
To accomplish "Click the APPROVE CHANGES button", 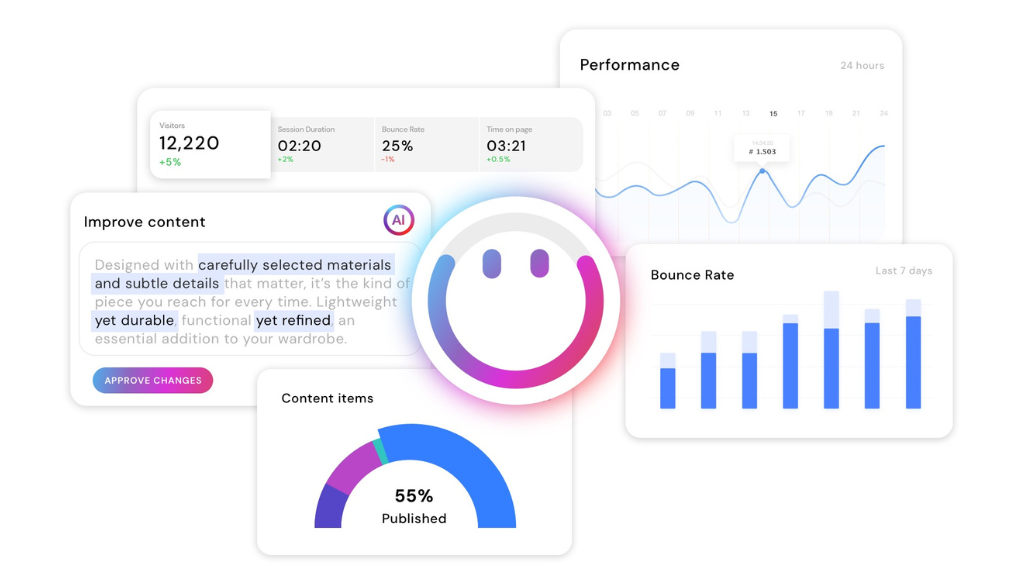I will coord(152,380).
